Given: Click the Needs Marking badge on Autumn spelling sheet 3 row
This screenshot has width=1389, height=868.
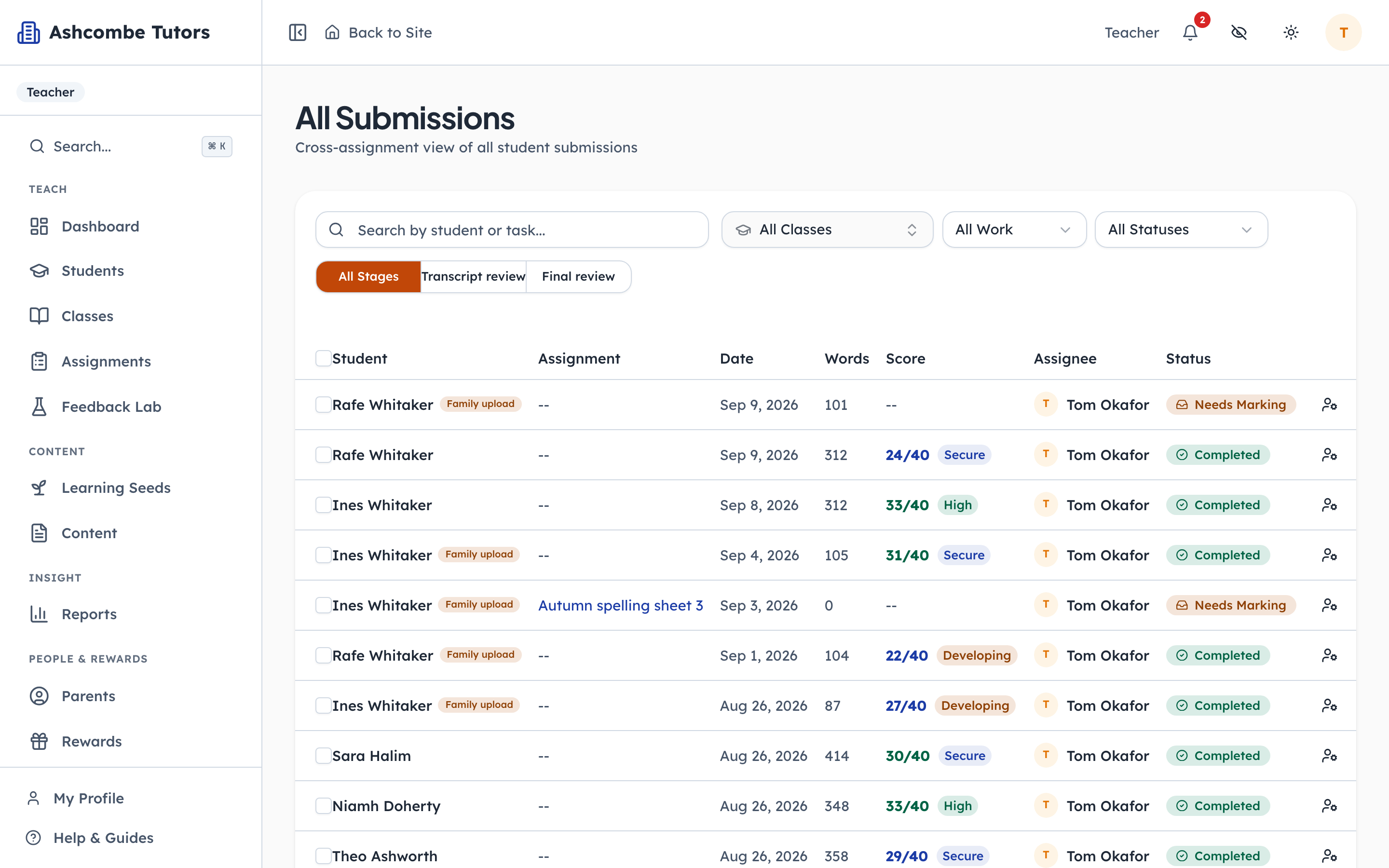Looking at the screenshot, I should 1231,605.
